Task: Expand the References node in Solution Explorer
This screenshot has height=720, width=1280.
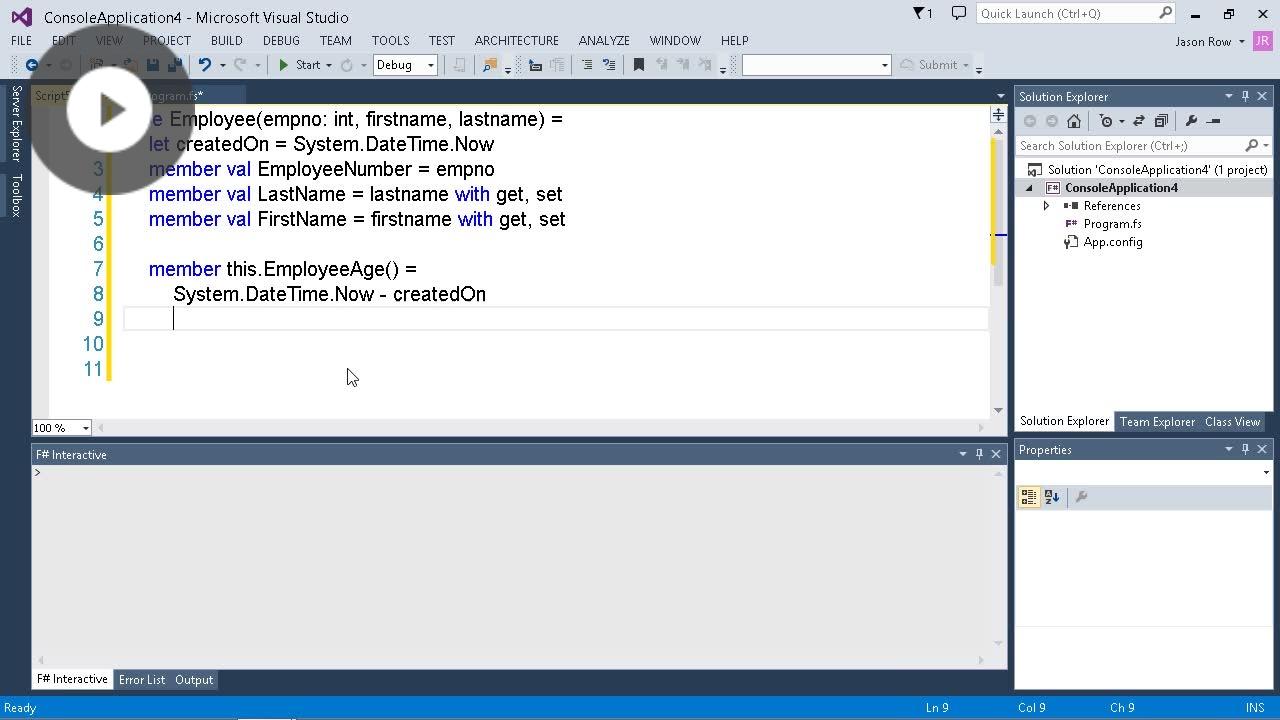Action: click(x=1047, y=206)
